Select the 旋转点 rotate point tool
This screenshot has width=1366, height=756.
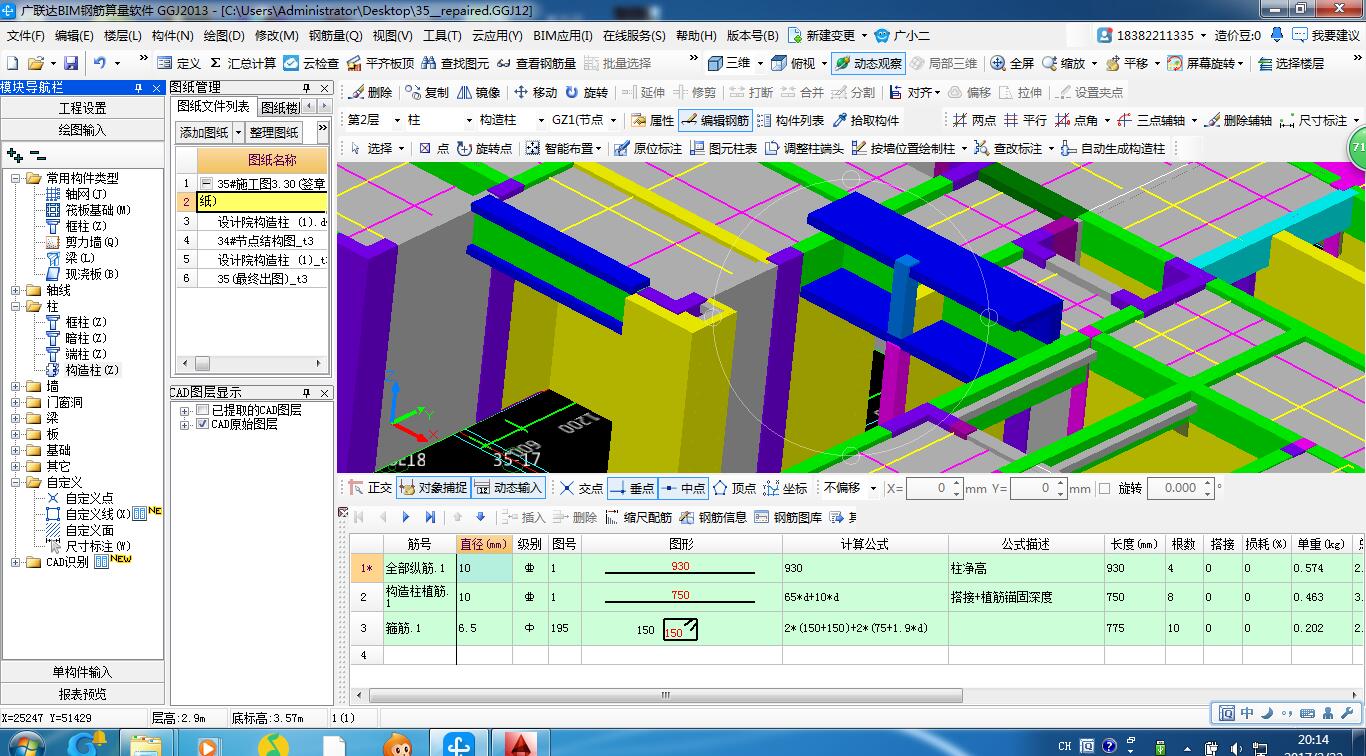[x=484, y=148]
